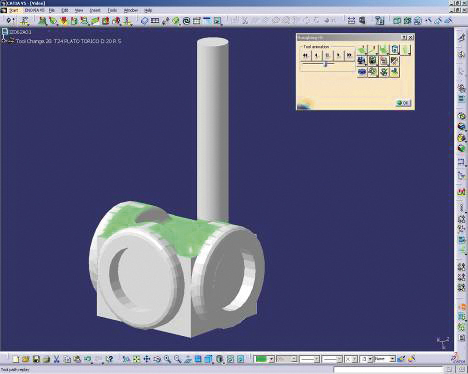Open the Tools menu
The height and width of the screenshot is (374, 468).
(112, 10)
